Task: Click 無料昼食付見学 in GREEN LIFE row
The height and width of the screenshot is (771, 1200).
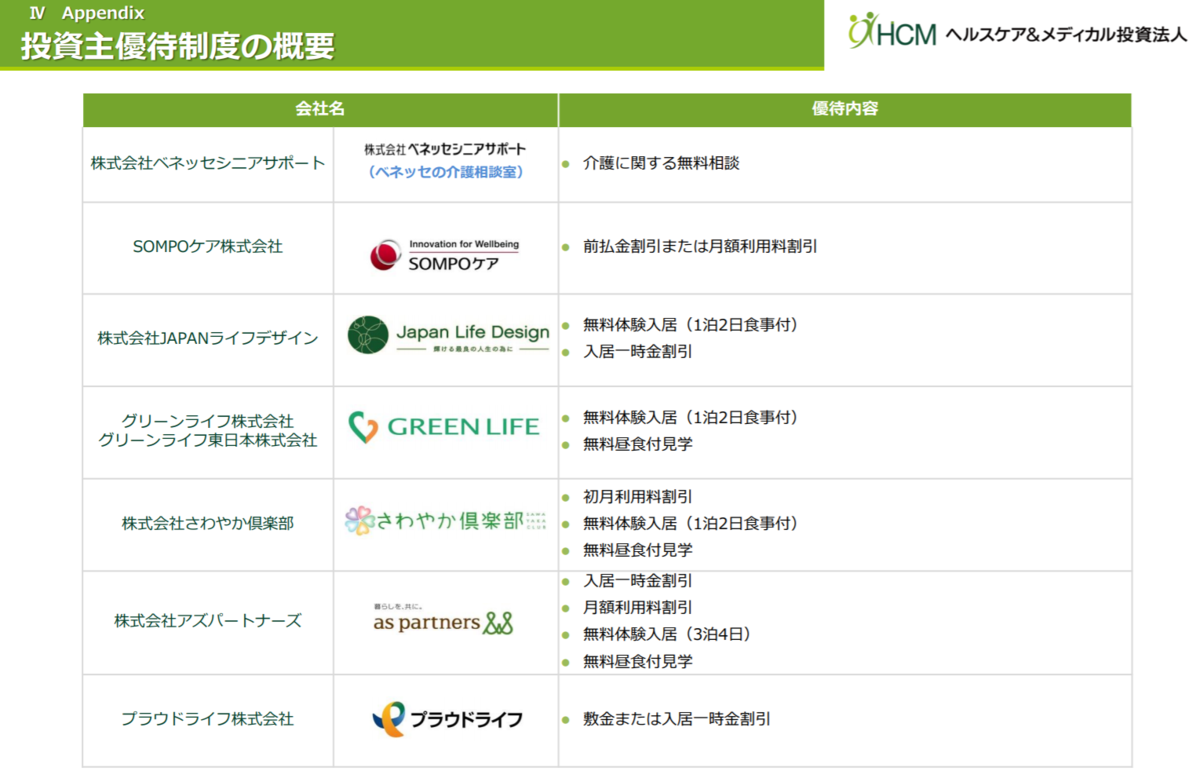Action: (x=638, y=444)
